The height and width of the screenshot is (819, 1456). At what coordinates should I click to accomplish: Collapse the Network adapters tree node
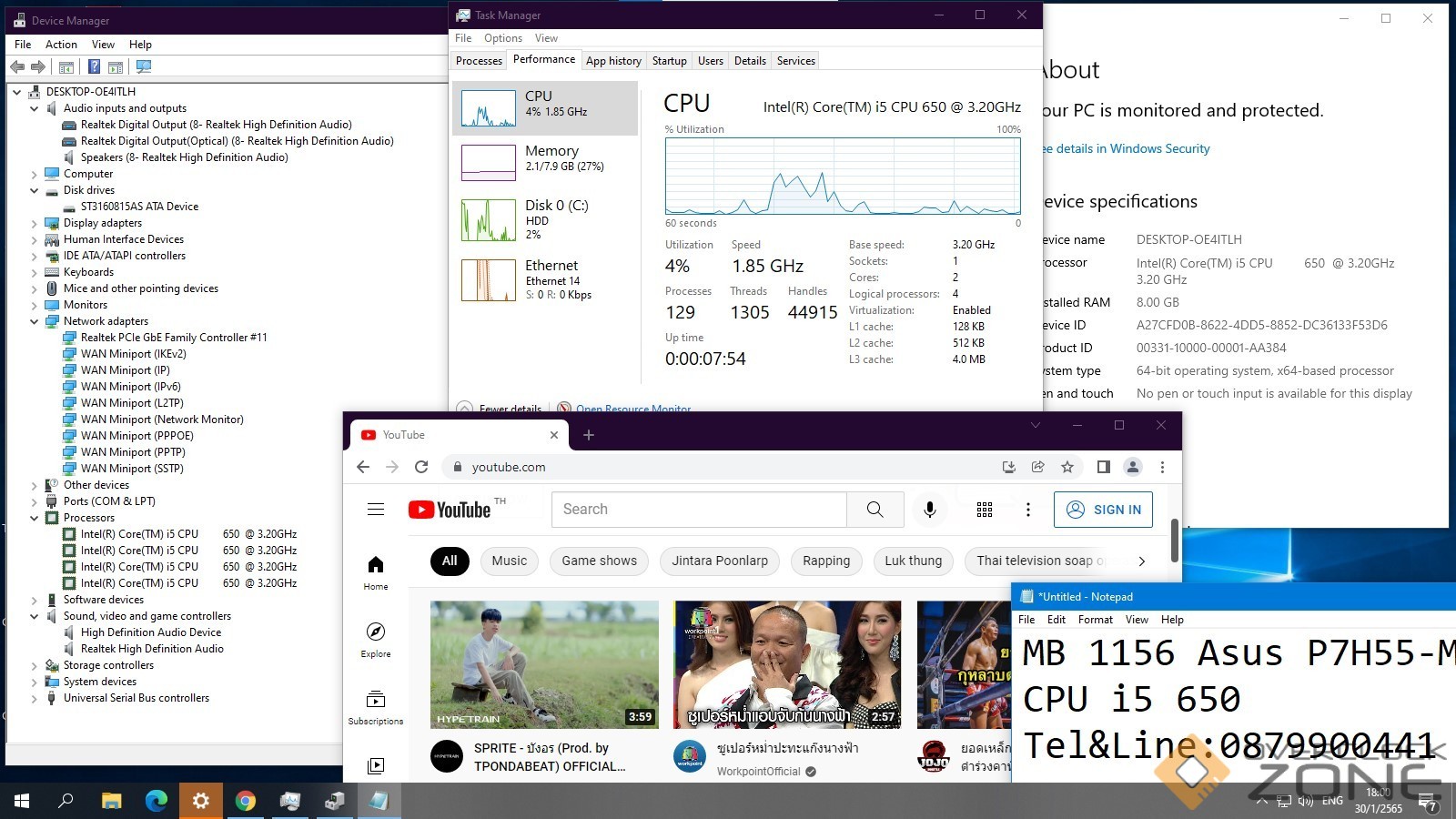coord(35,321)
